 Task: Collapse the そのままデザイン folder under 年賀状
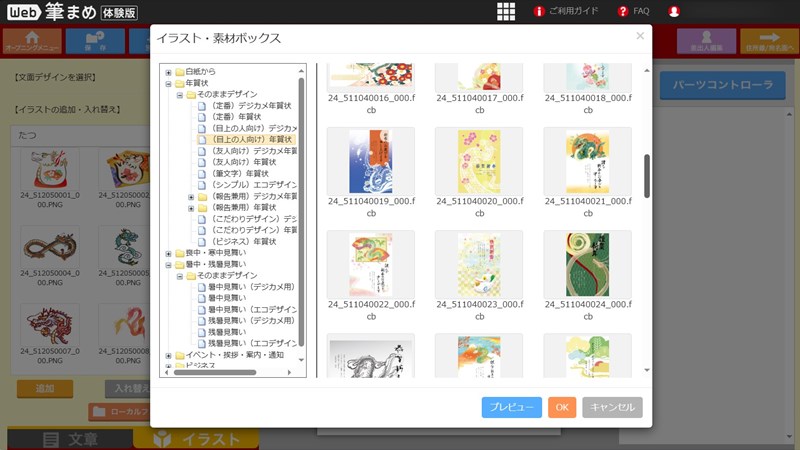(x=180, y=95)
